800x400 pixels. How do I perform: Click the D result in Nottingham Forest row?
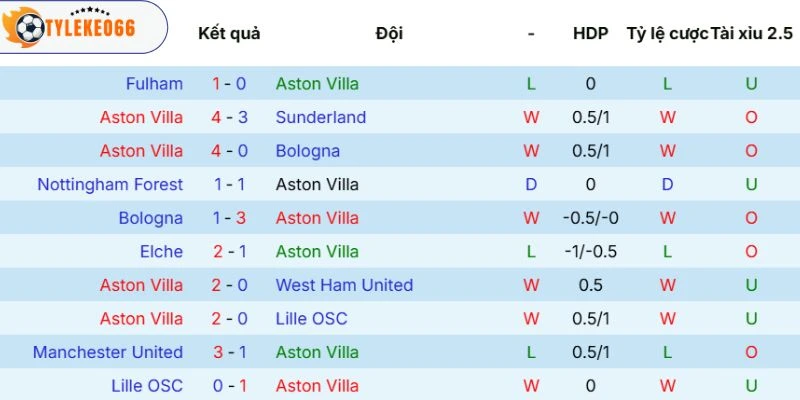(x=531, y=184)
